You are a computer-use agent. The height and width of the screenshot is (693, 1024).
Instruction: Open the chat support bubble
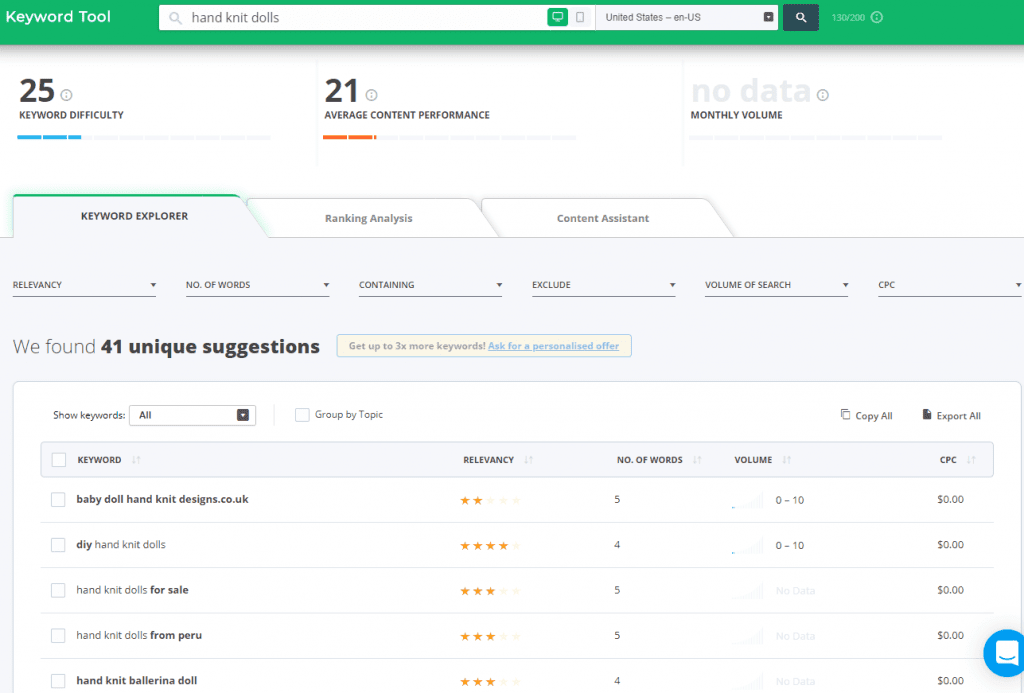(1006, 652)
